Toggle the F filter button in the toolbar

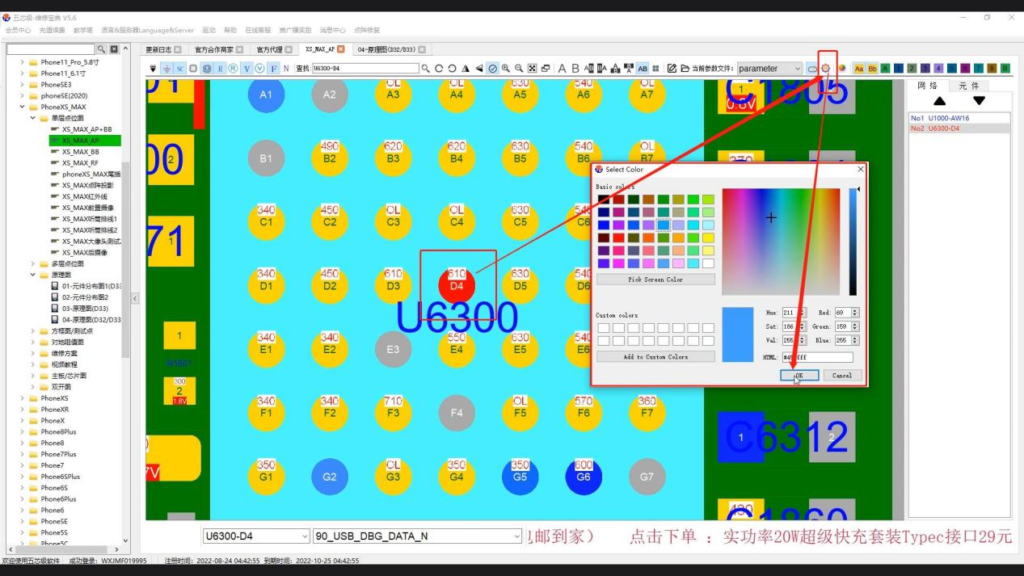(x=274, y=68)
